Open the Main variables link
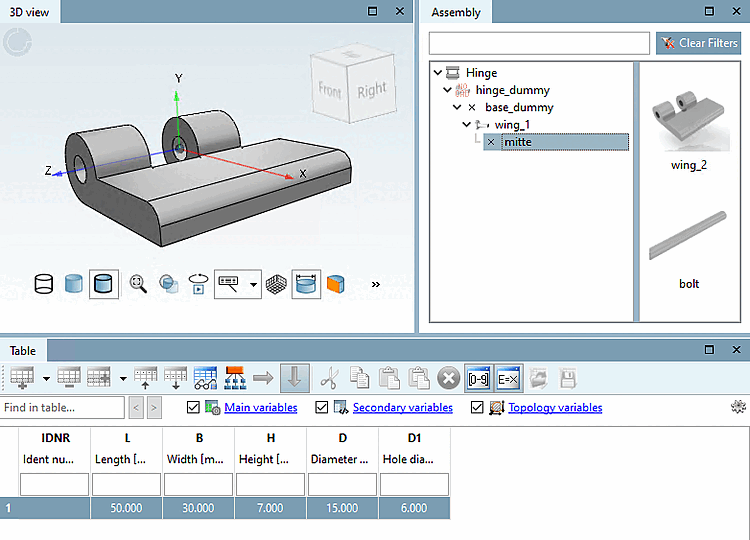 click(x=260, y=408)
